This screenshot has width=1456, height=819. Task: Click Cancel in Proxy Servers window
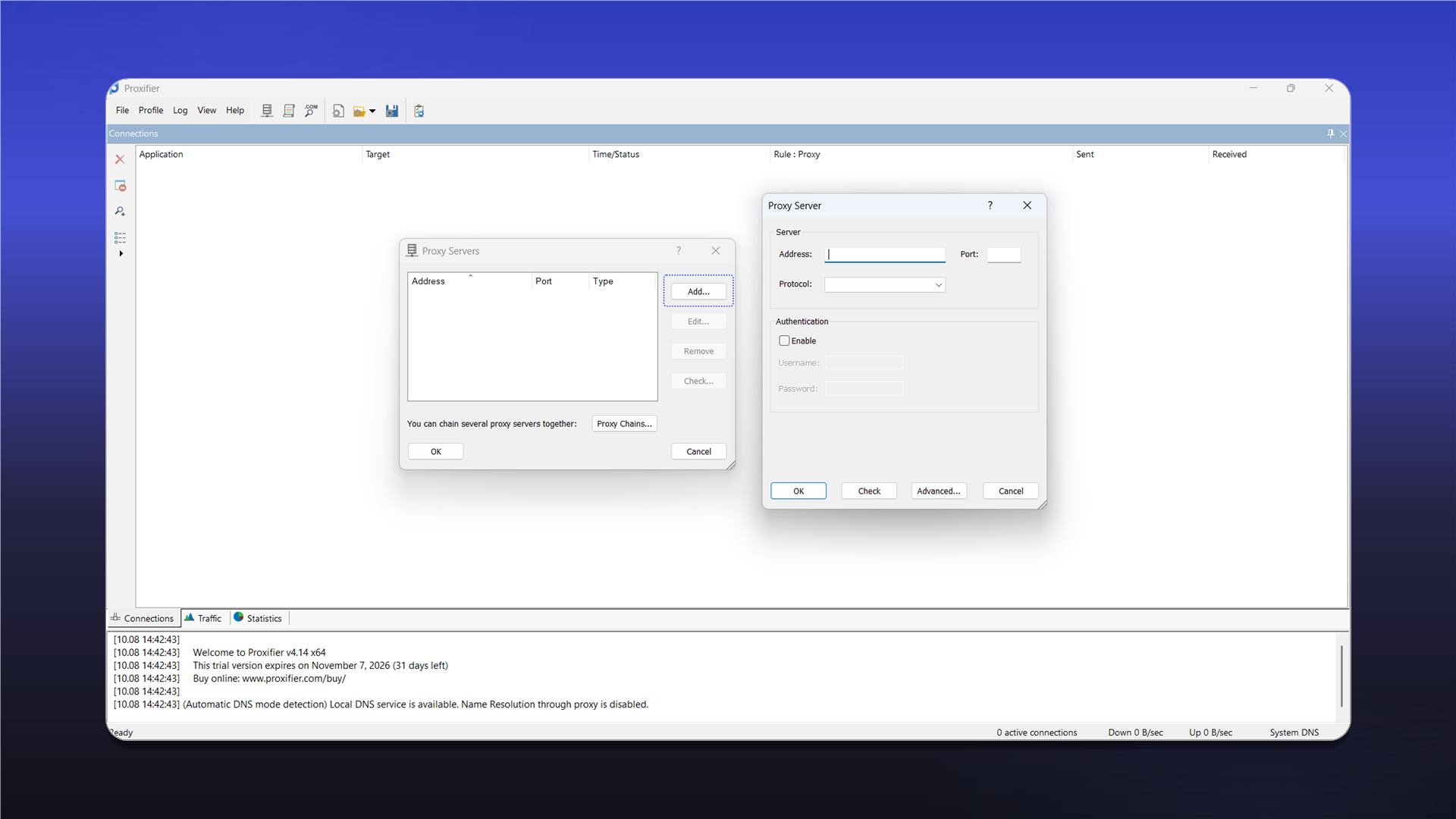tap(698, 451)
